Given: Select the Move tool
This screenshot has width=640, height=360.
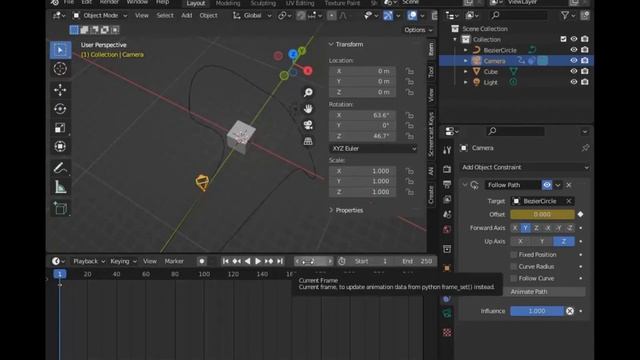Looking at the screenshot, I should tap(60, 90).
